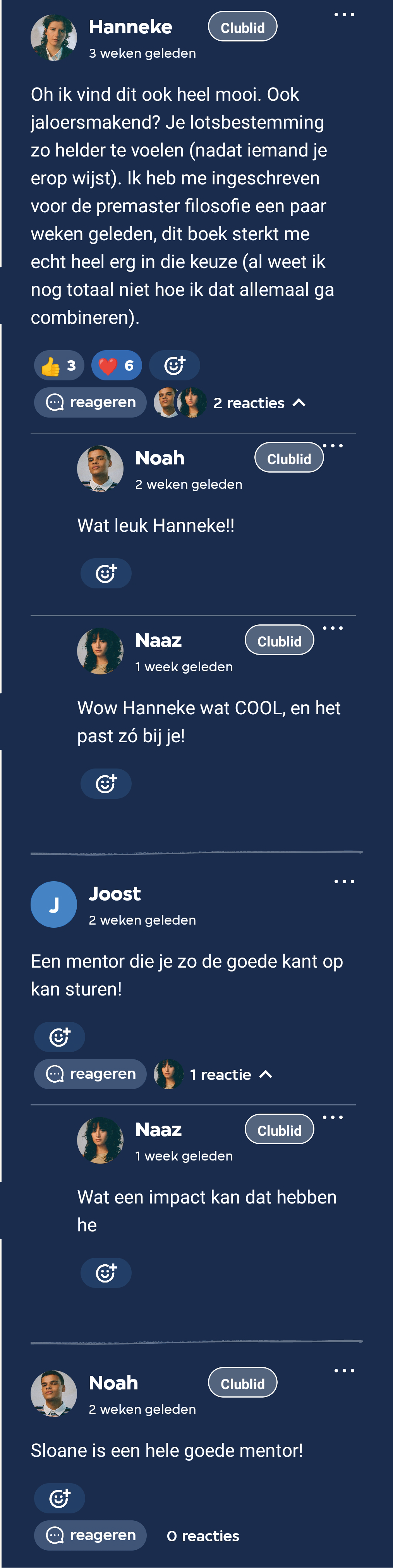The width and height of the screenshot is (393, 1568).
Task: Open Joost's blue "J" avatar
Action: (53, 904)
